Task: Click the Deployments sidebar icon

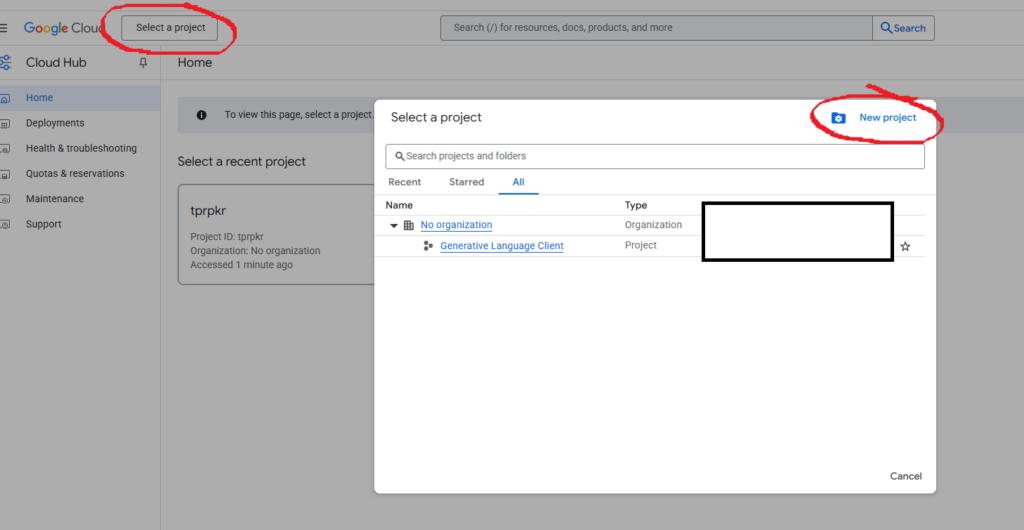Action: pyautogui.click(x=5, y=123)
